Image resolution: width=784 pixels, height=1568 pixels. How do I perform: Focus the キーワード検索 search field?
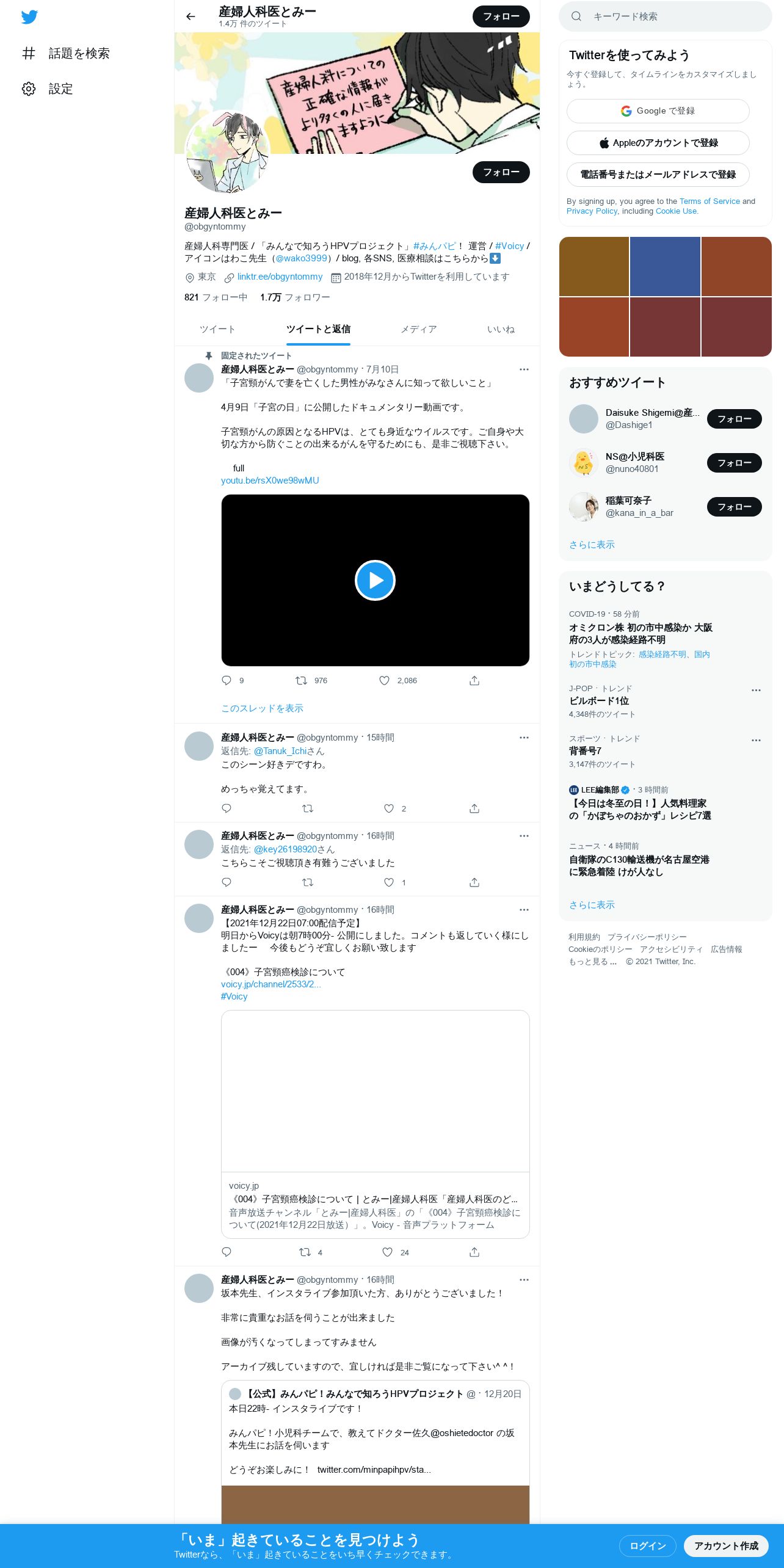pos(665,16)
